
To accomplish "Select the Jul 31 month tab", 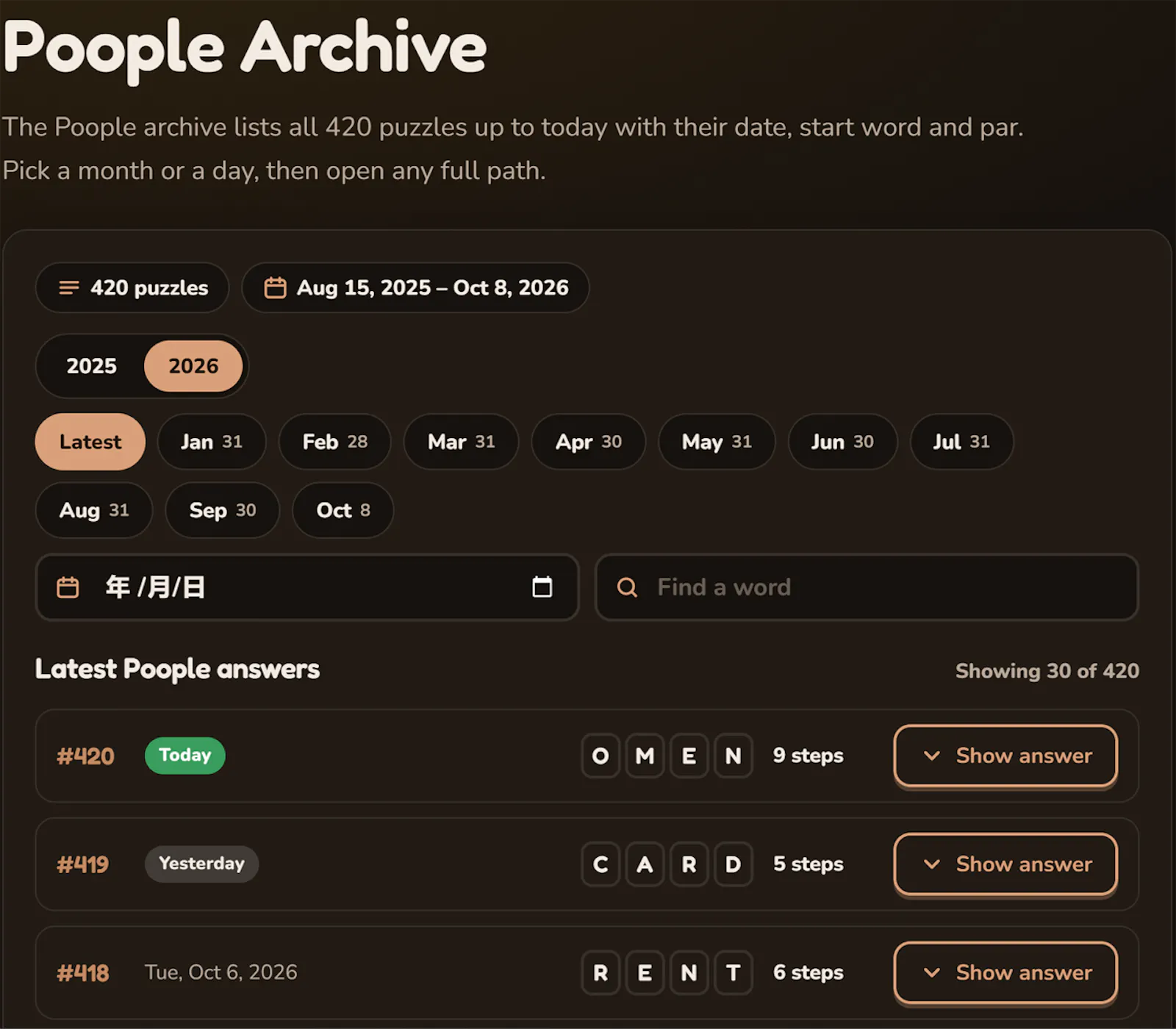I will point(961,442).
